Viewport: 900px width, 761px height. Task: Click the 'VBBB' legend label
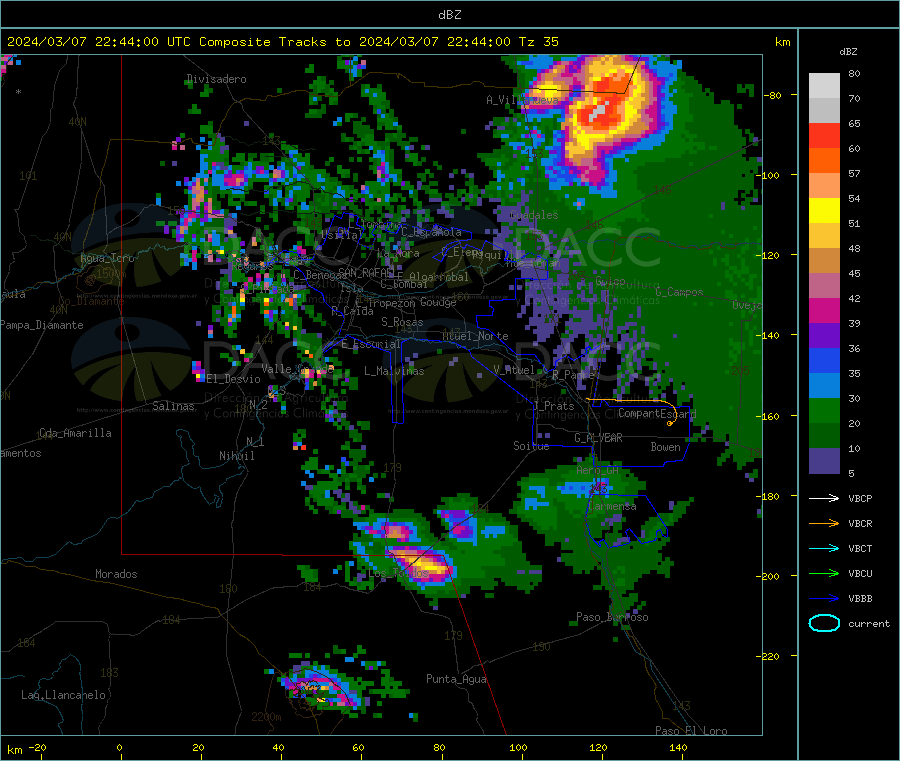(860, 599)
